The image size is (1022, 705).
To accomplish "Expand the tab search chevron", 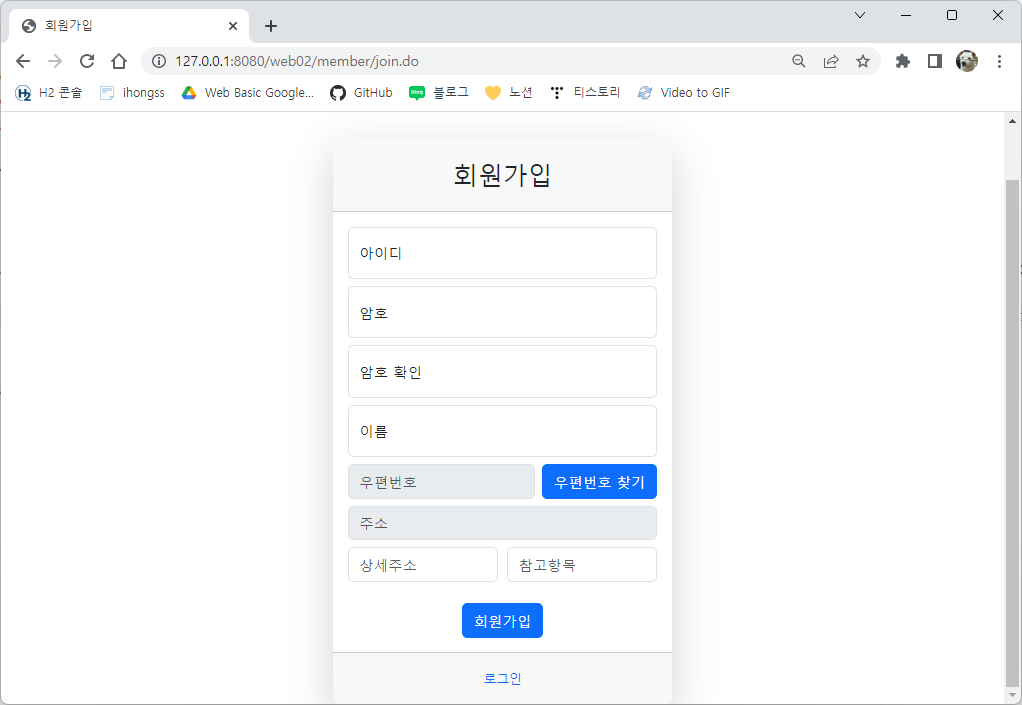I will 860,15.
